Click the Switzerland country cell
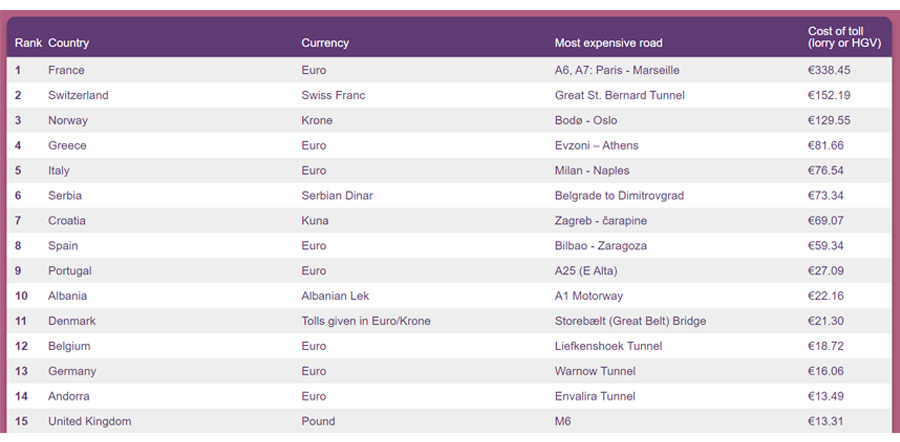This screenshot has width=900, height=442. (x=78, y=95)
